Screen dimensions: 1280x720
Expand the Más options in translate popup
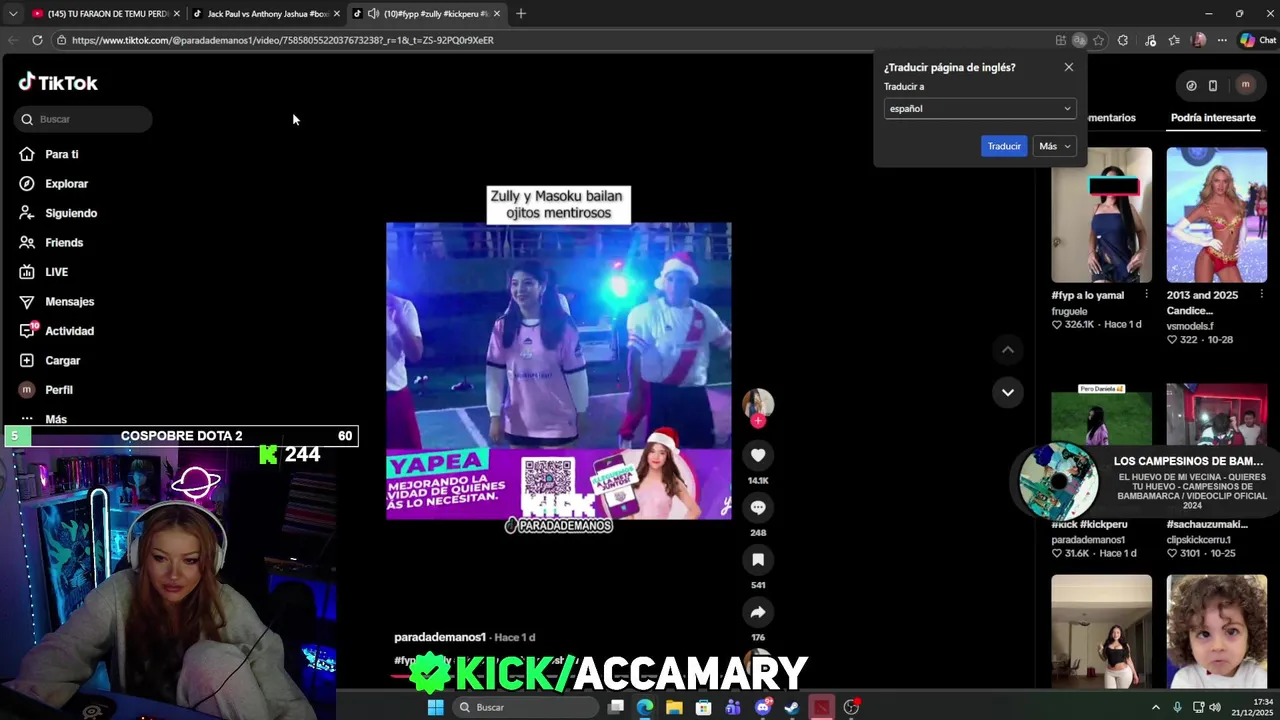(1055, 146)
